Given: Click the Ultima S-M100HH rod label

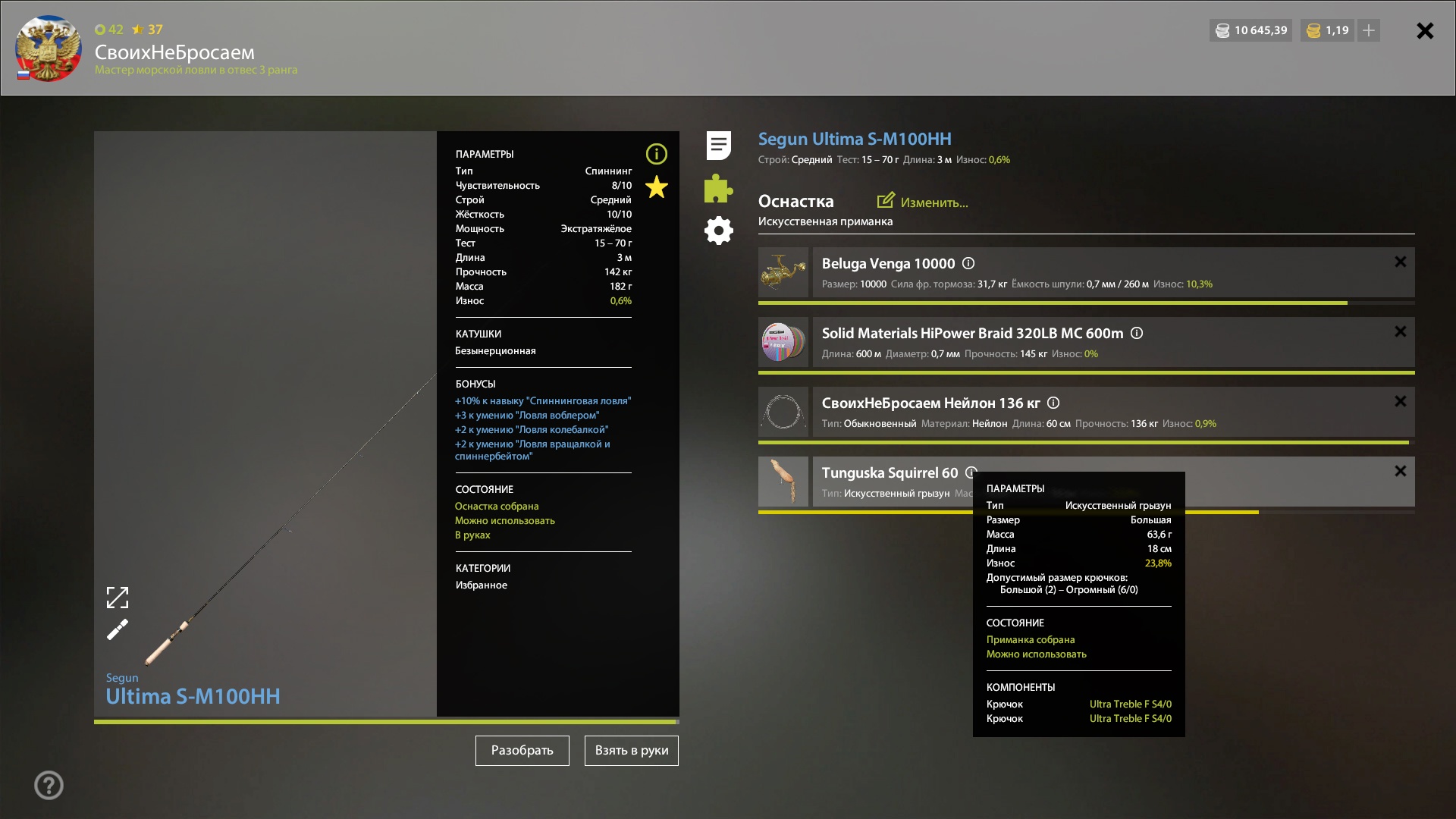Looking at the screenshot, I should (193, 696).
